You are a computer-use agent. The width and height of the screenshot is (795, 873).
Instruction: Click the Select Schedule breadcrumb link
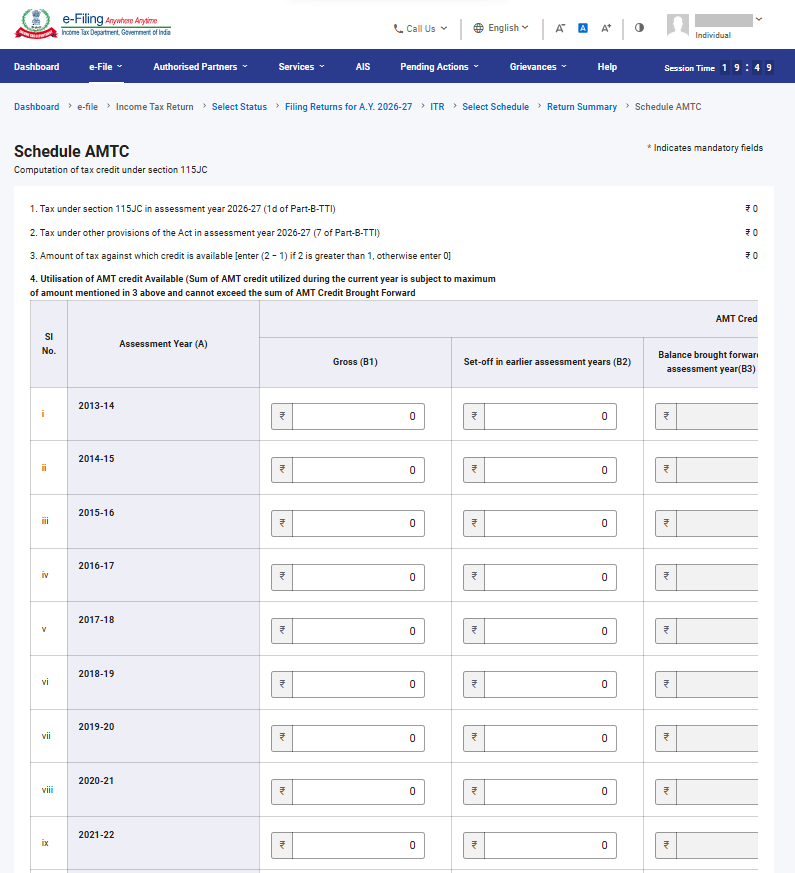click(495, 107)
